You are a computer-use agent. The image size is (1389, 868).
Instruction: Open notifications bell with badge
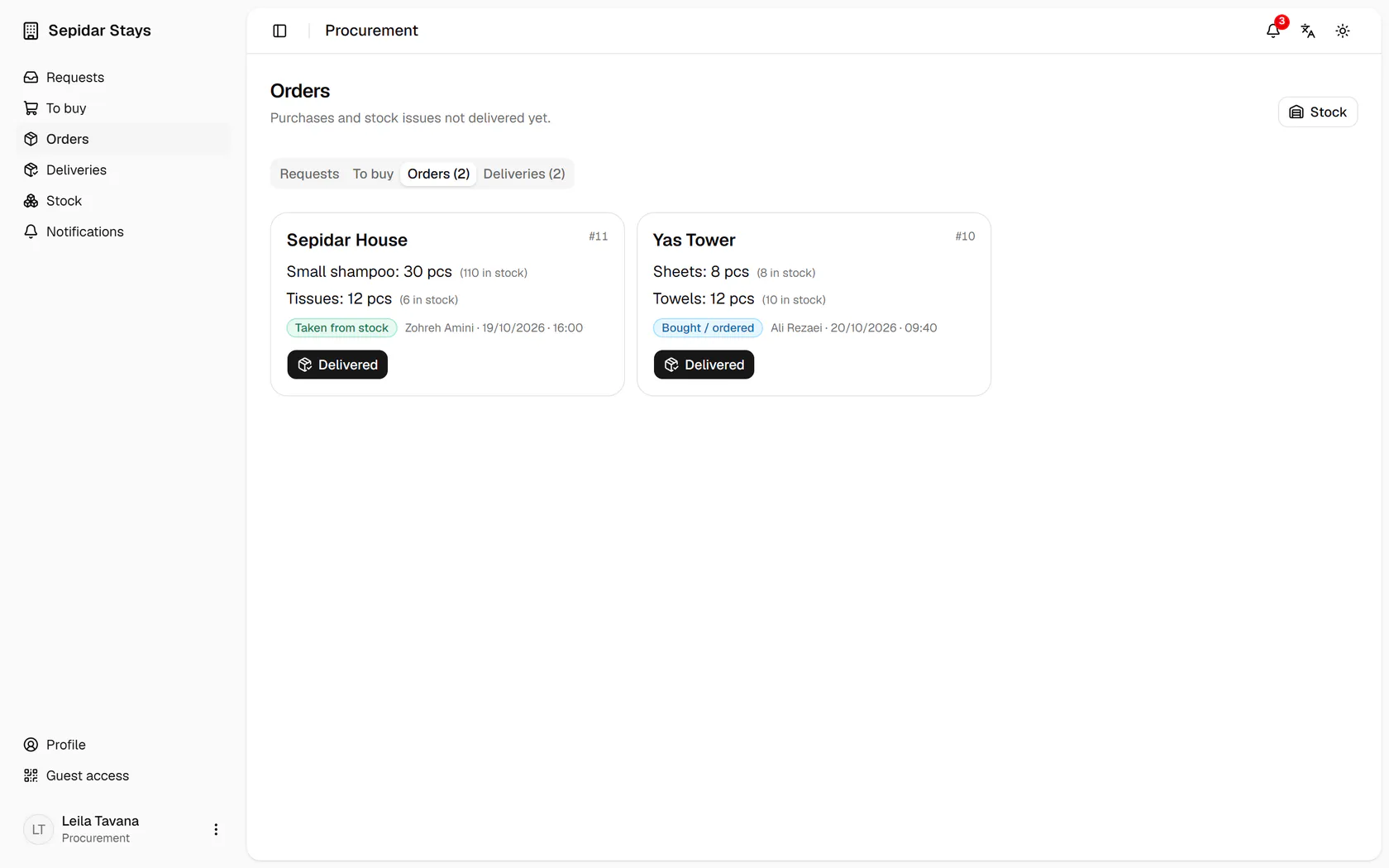click(1273, 31)
